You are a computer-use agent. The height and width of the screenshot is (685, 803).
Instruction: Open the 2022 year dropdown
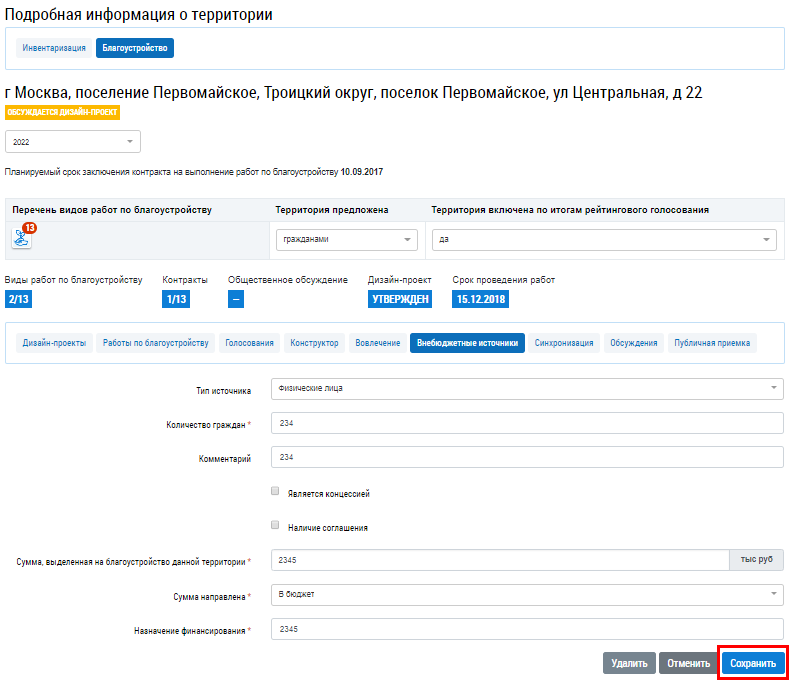pos(73,142)
